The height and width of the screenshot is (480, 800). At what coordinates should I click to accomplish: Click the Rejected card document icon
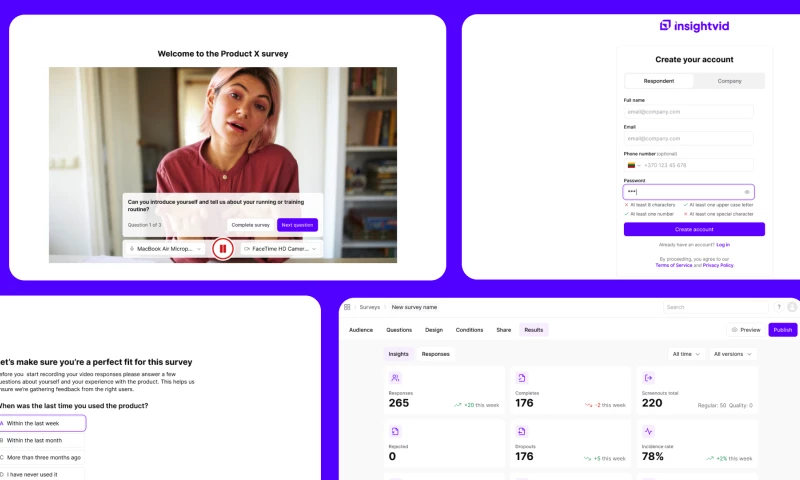click(x=395, y=432)
